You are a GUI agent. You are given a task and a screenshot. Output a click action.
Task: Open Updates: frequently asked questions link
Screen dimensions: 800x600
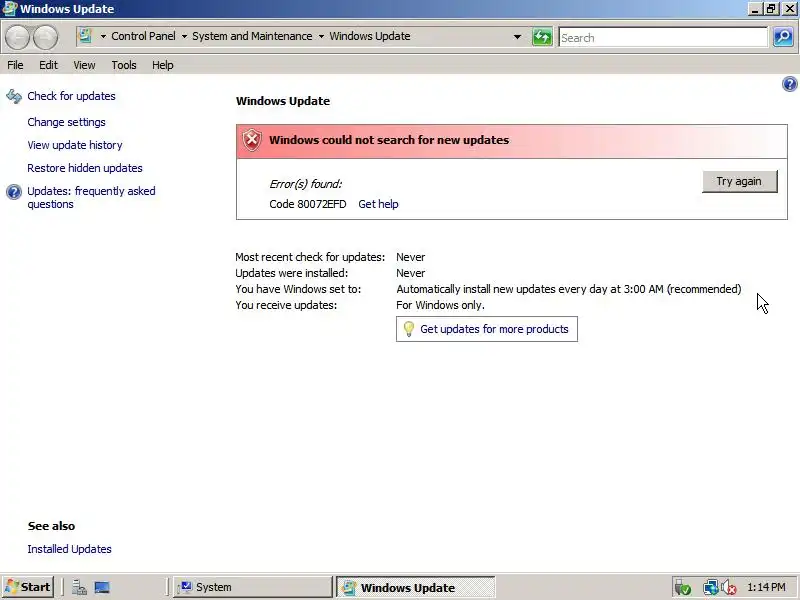[91, 197]
